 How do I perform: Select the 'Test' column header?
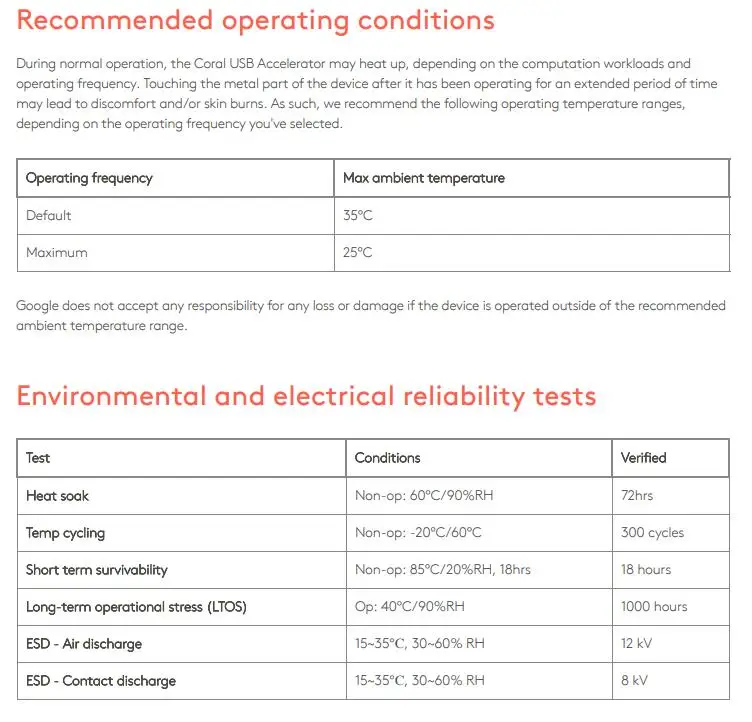38,458
